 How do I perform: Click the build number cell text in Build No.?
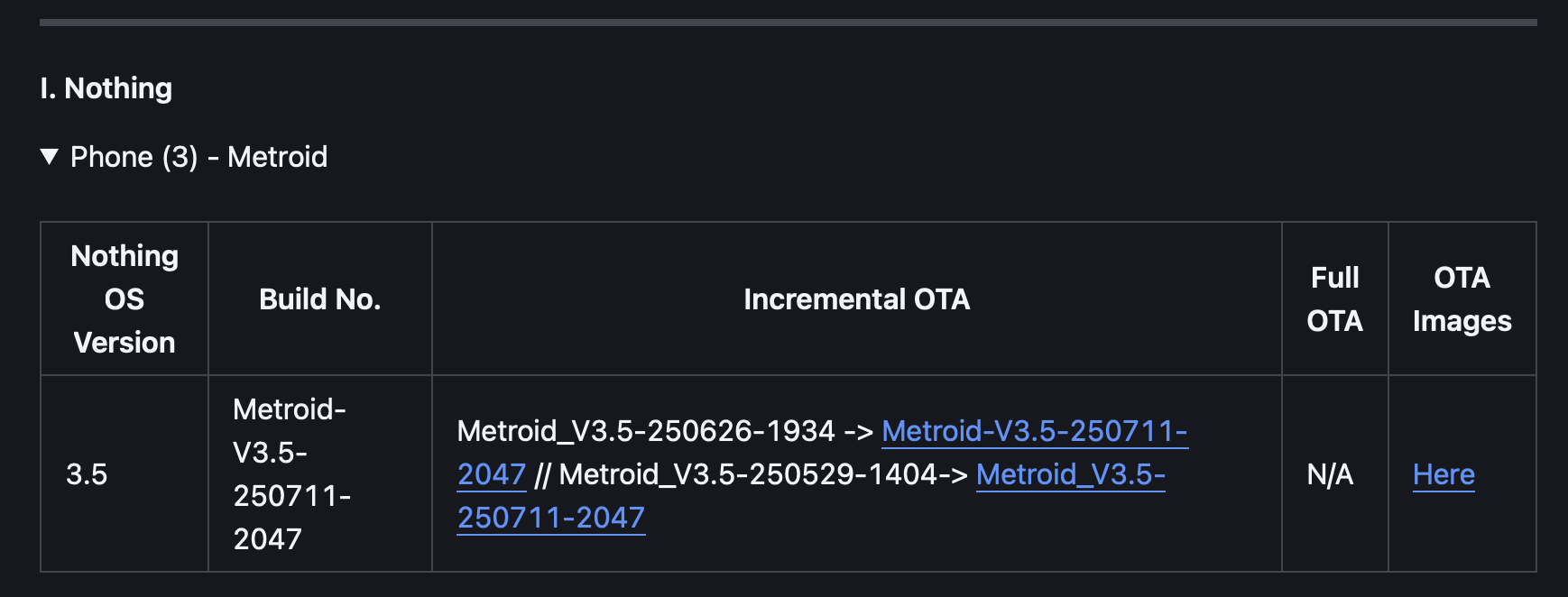click(x=291, y=474)
